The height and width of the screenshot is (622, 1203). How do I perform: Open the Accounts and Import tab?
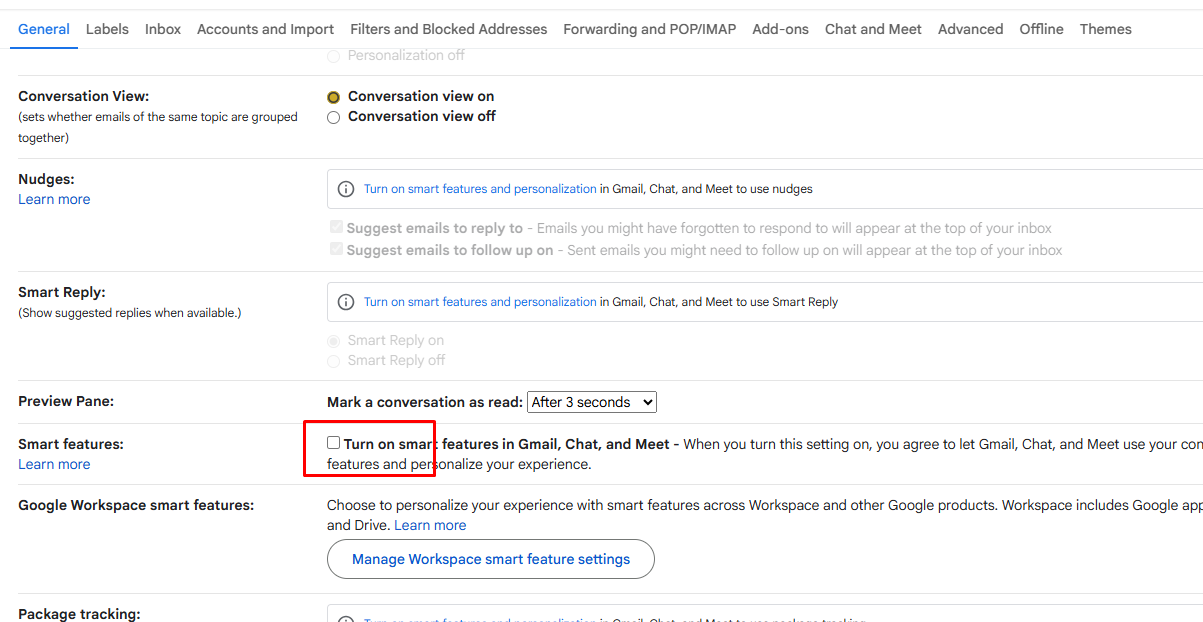pyautogui.click(x=265, y=29)
